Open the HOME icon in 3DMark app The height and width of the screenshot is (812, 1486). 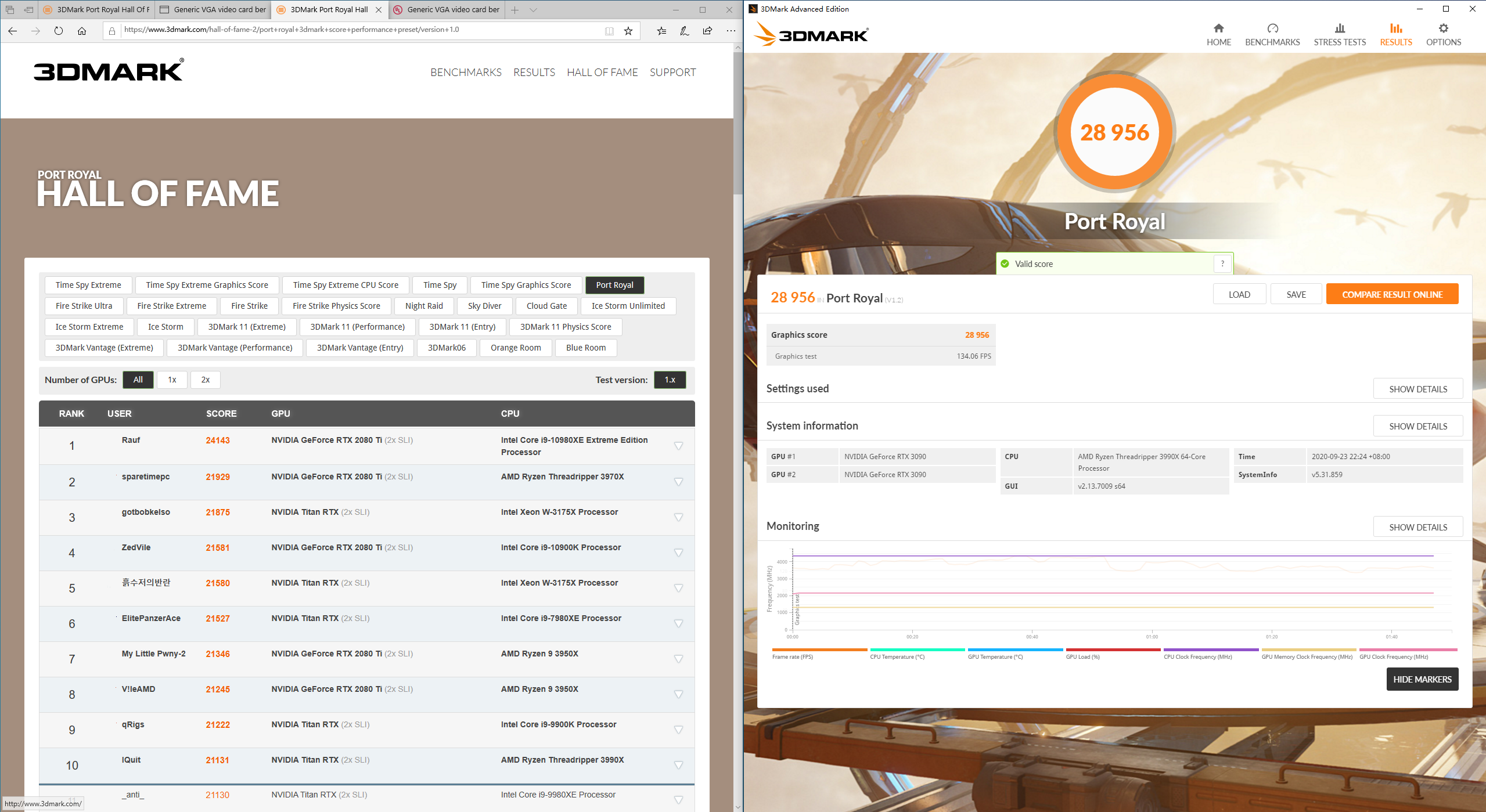coord(1218,28)
